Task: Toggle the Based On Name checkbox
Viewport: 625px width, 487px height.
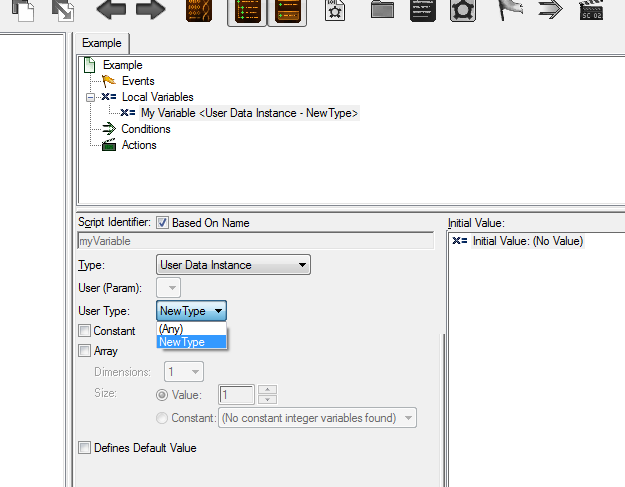Action: [162, 223]
